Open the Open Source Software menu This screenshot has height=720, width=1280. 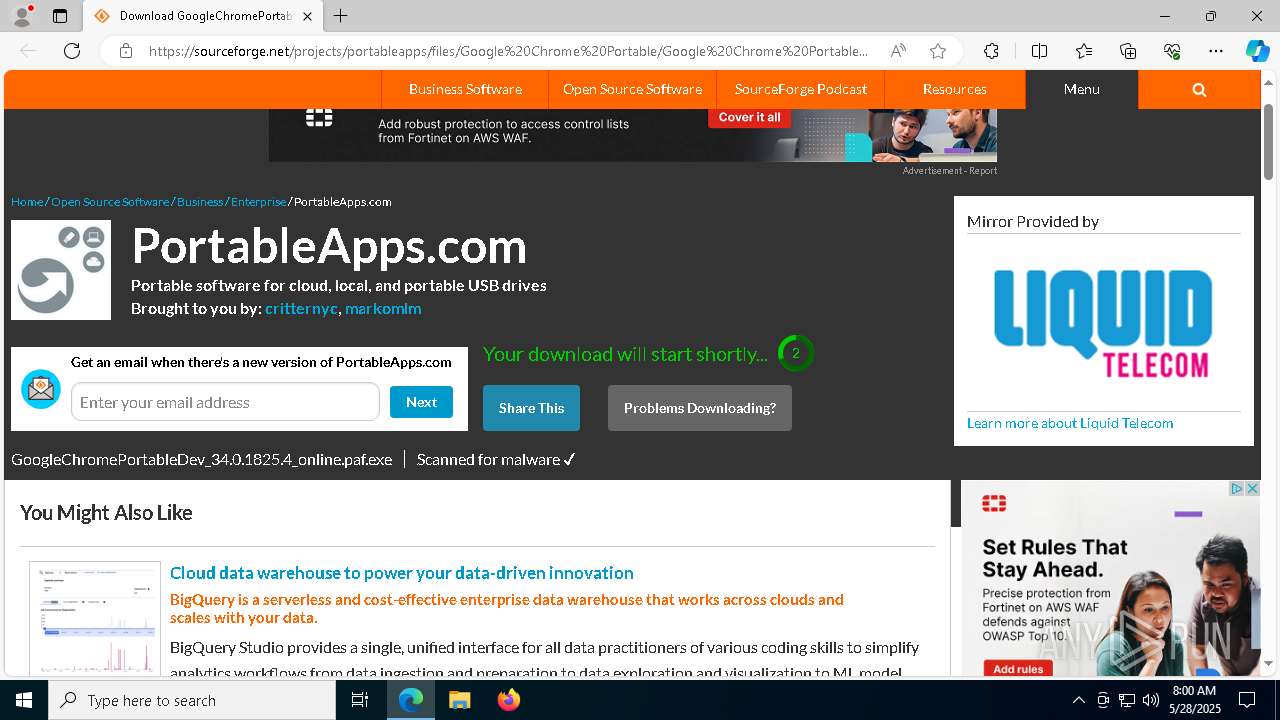point(632,89)
